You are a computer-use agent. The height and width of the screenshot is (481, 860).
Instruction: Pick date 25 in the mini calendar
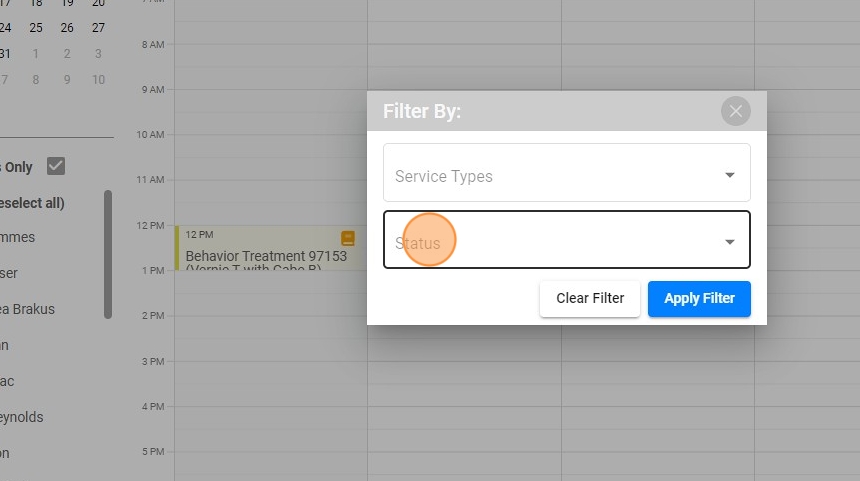coord(36,28)
